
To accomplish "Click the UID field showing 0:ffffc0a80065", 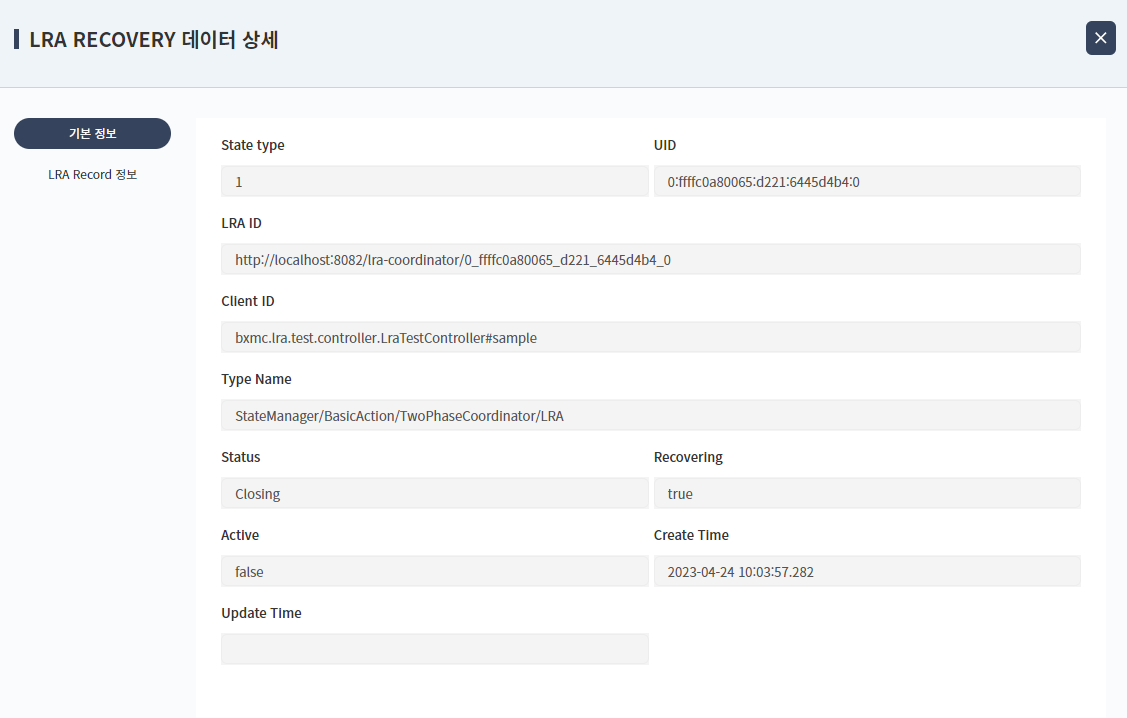I will pos(866,180).
